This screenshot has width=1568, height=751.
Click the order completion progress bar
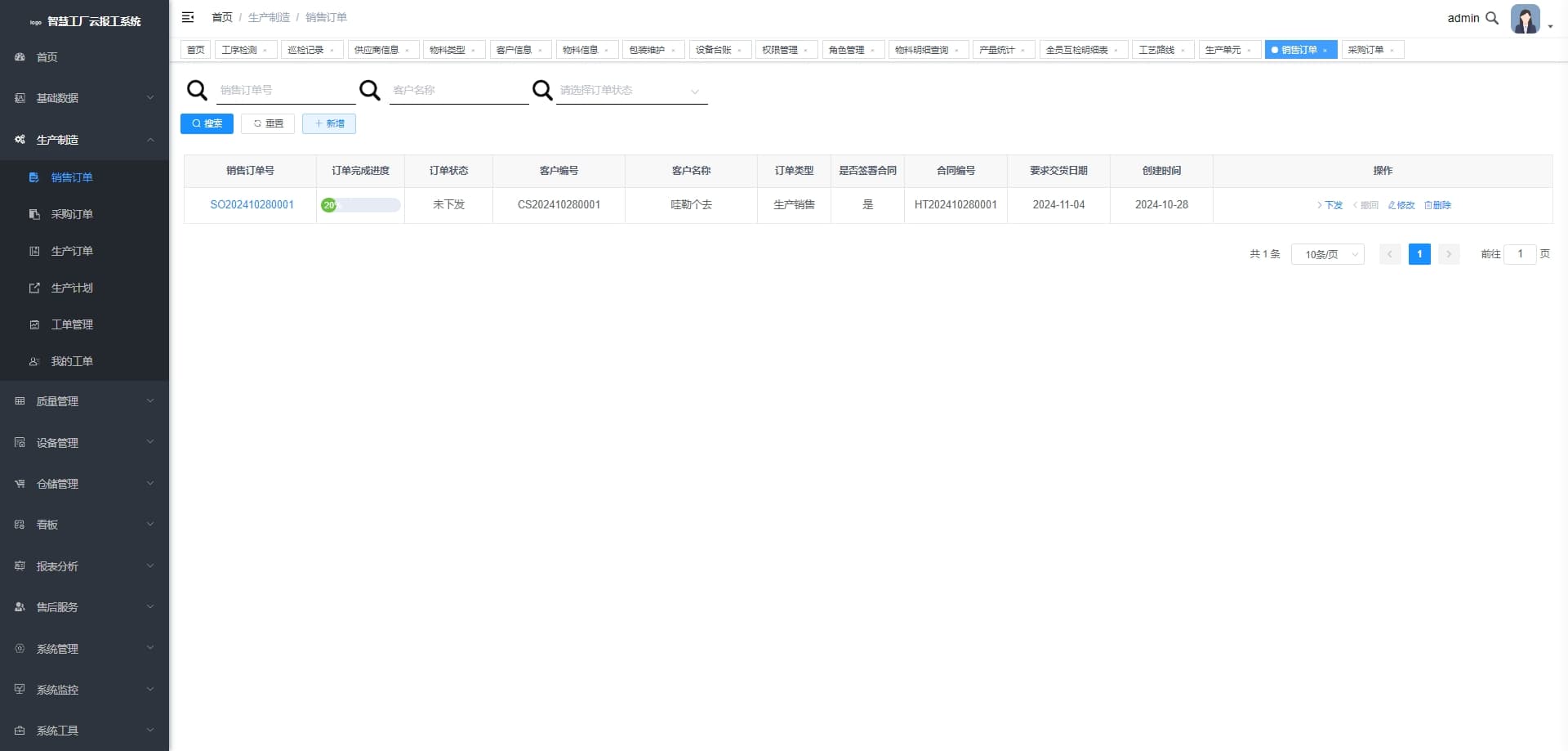(360, 205)
